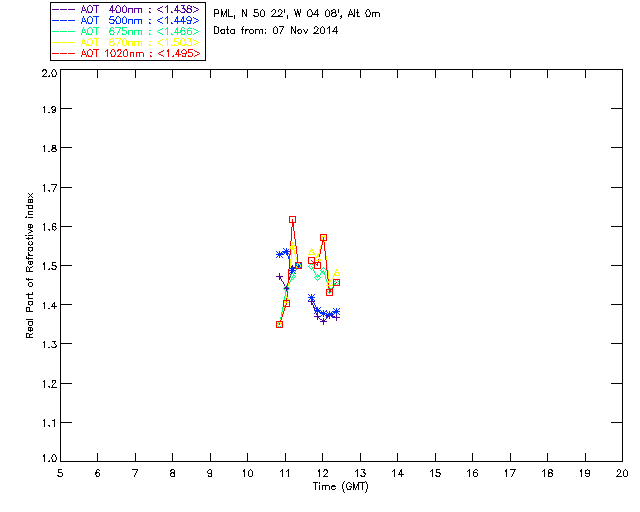Click the 2.0 tick label on y-axis
The image size is (640, 512).
pyautogui.click(x=49, y=73)
